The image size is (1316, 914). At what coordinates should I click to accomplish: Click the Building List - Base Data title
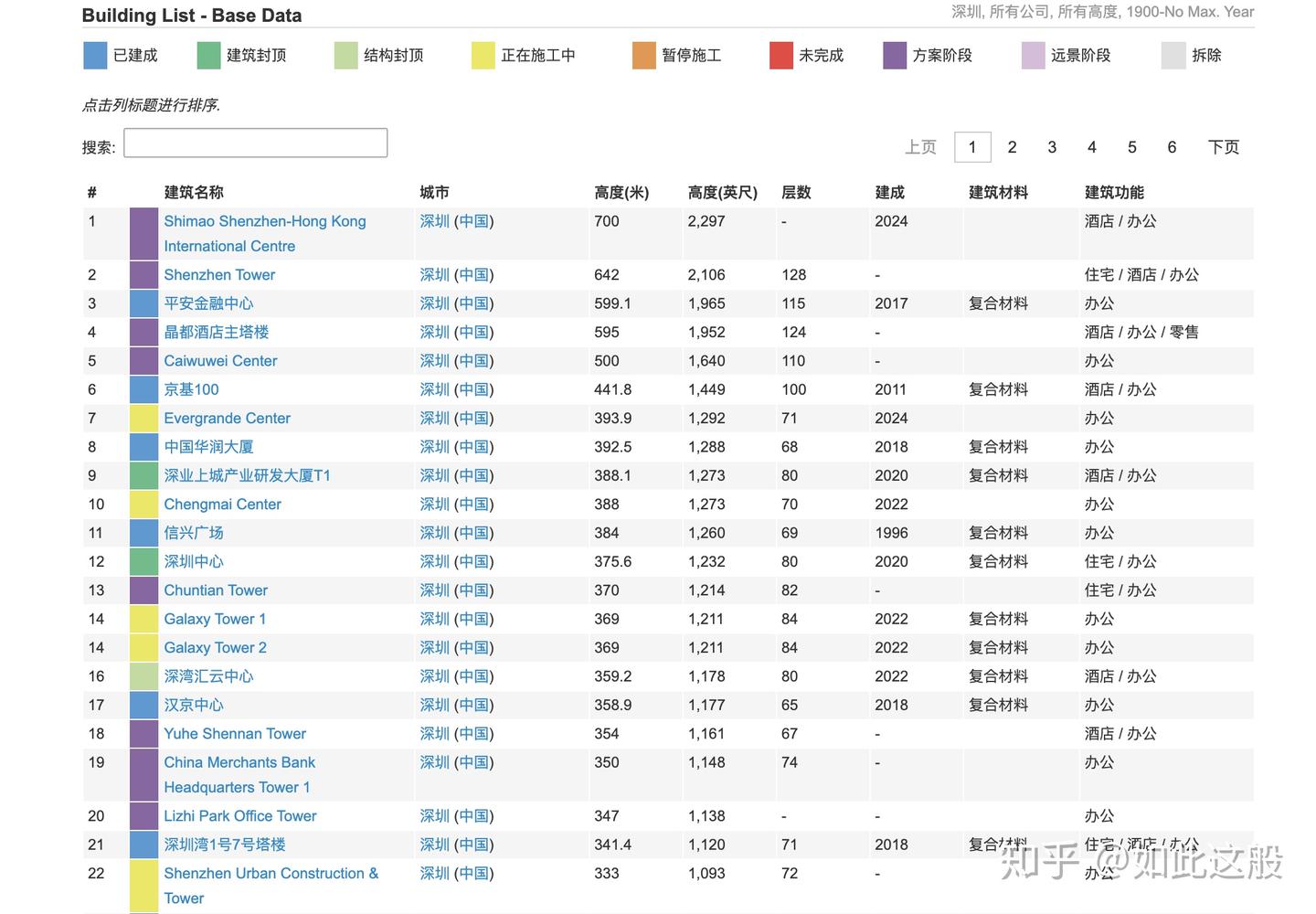pyautogui.click(x=192, y=16)
